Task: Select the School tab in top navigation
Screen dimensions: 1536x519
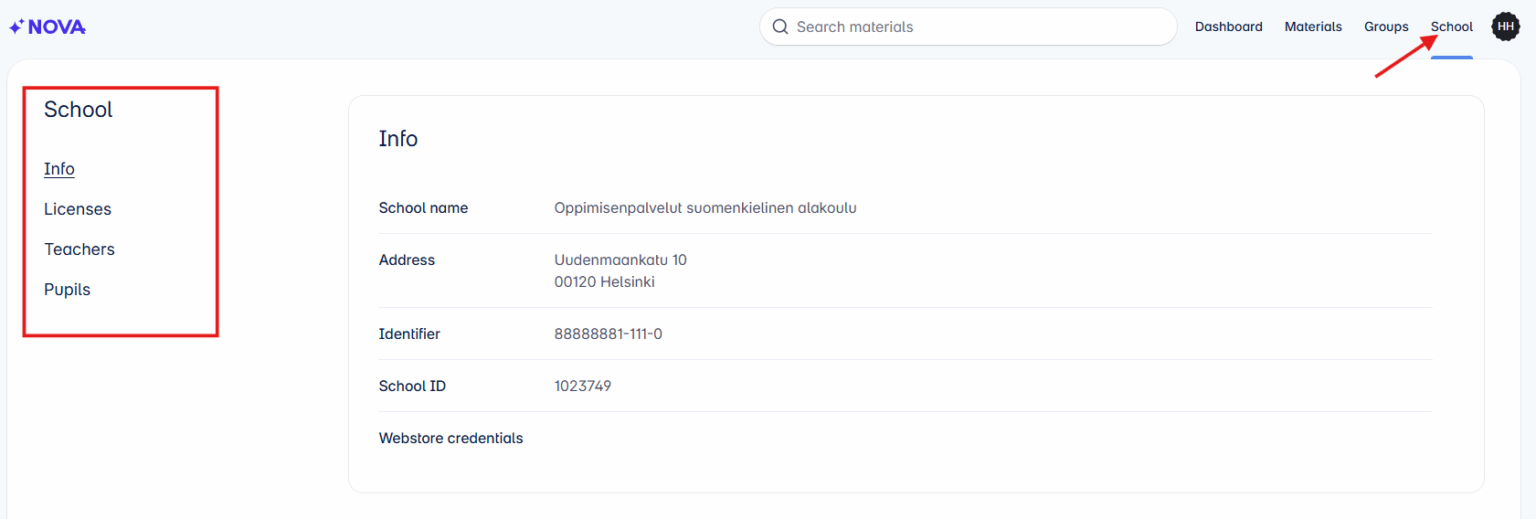Action: 1451,27
